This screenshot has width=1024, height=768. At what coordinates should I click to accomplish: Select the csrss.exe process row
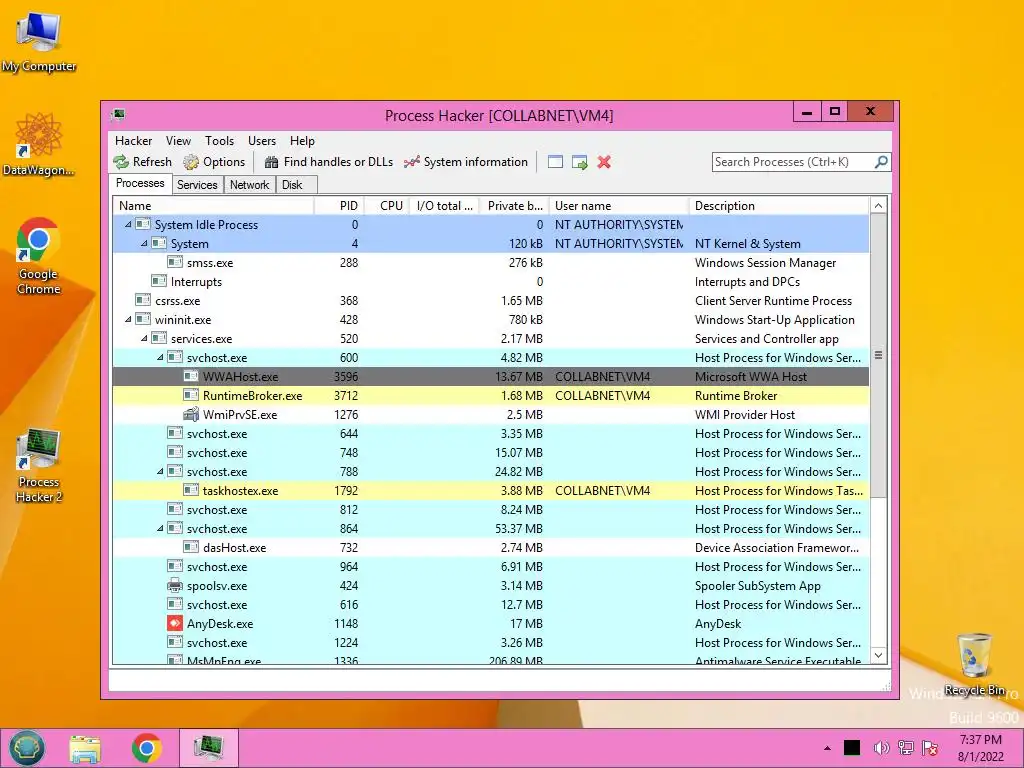(491, 301)
